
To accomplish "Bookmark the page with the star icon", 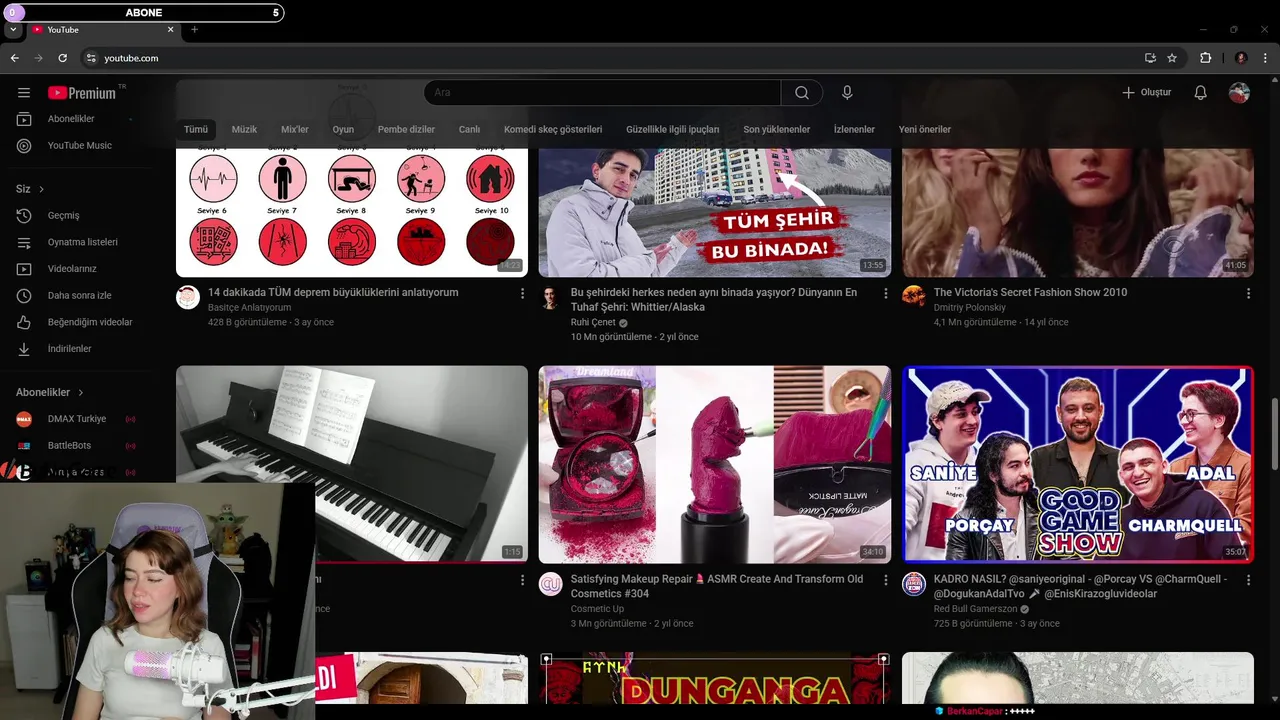I will (x=1172, y=58).
